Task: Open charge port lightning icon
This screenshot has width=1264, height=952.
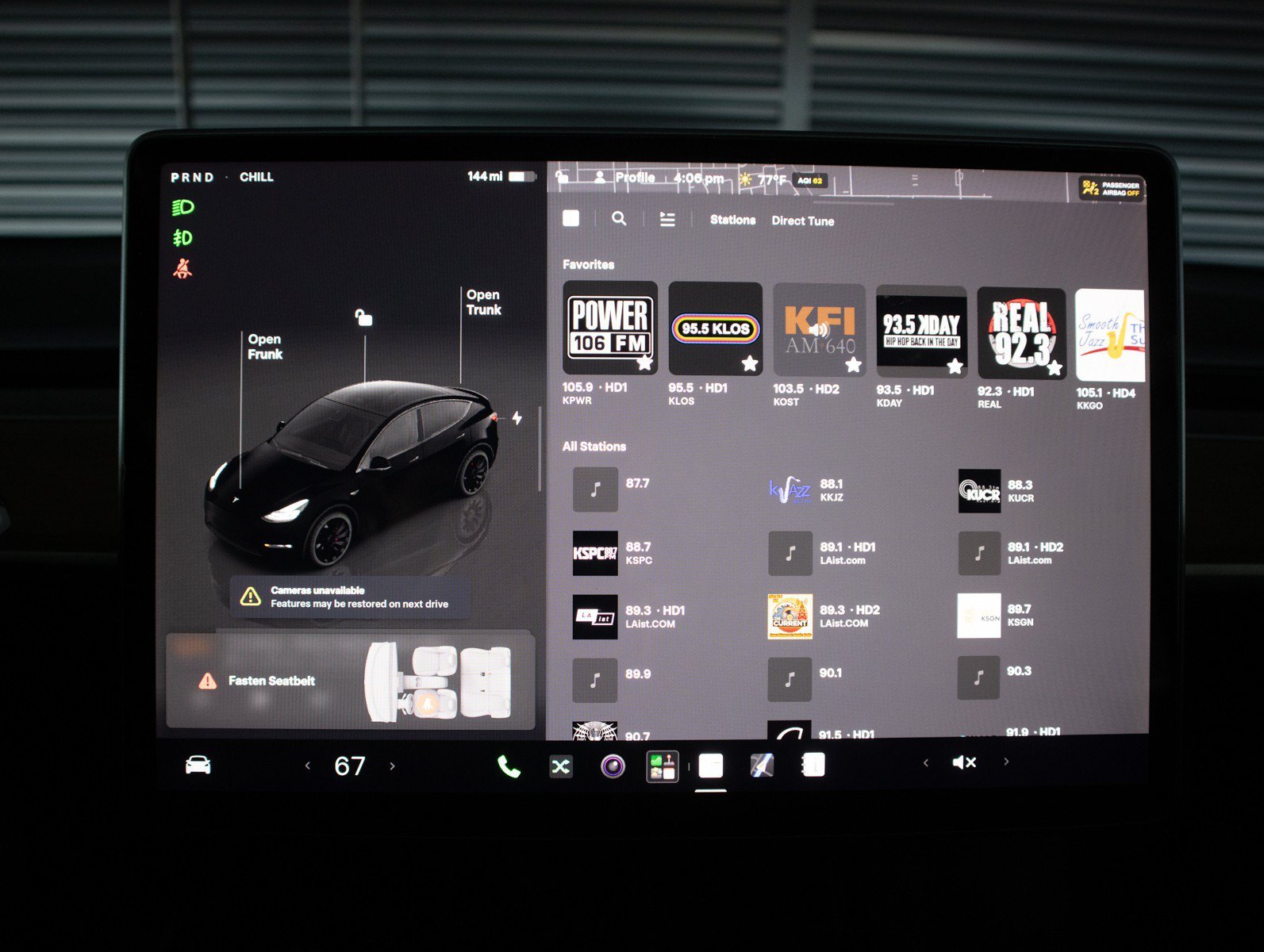Action: tap(517, 417)
